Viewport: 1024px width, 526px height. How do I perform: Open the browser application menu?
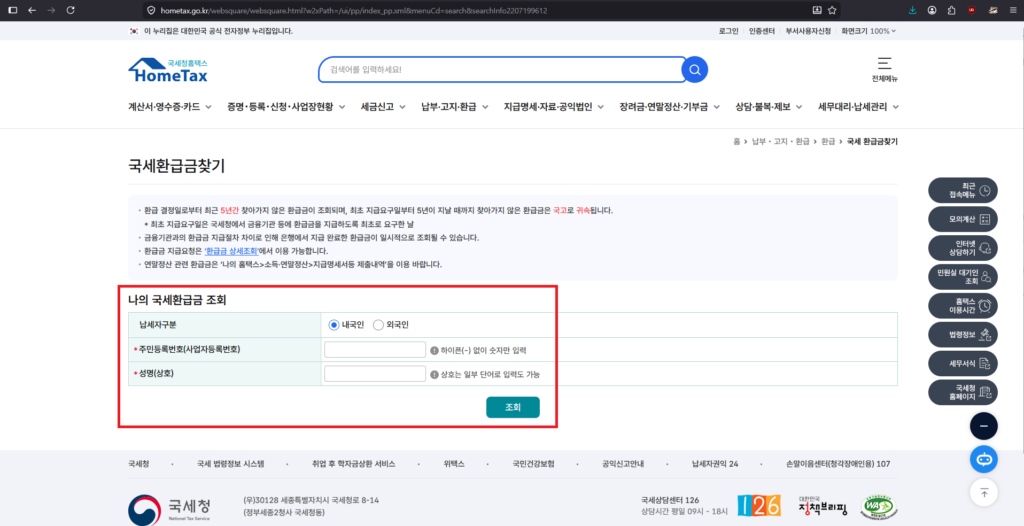(1012, 10)
